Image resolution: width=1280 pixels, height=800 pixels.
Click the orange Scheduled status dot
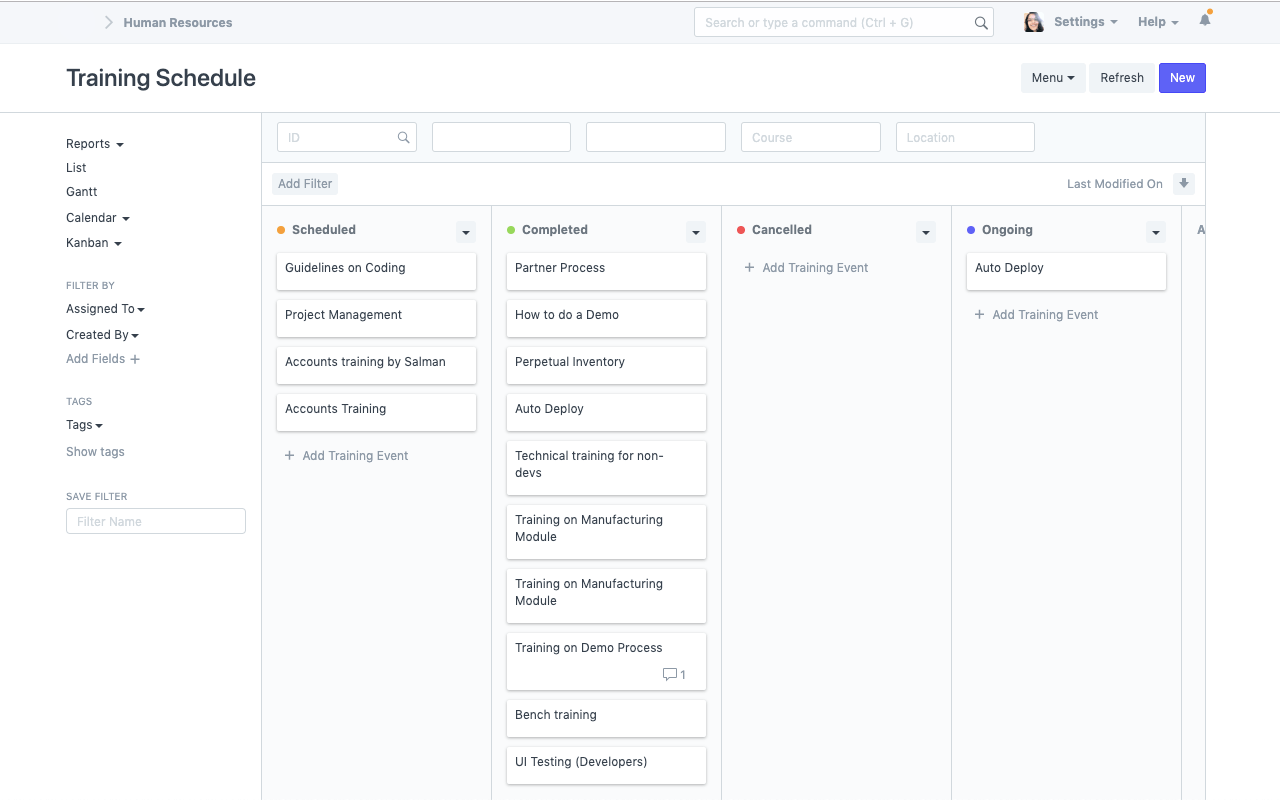point(281,230)
